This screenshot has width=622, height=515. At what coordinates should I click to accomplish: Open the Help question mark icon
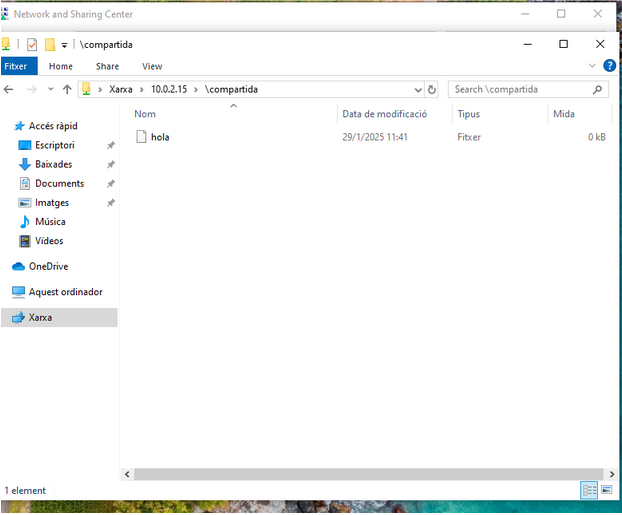click(609, 66)
